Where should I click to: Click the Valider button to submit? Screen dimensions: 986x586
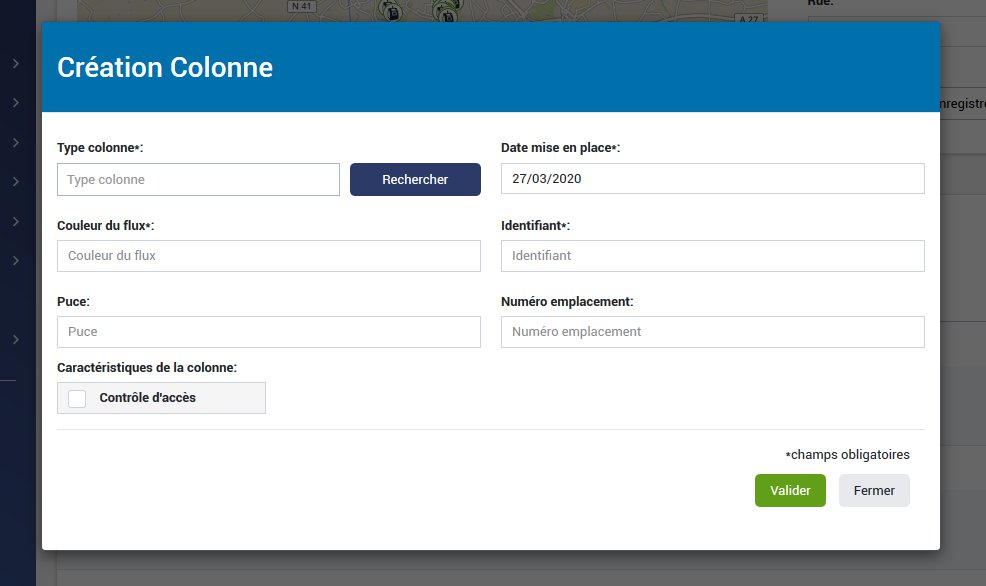coord(790,490)
